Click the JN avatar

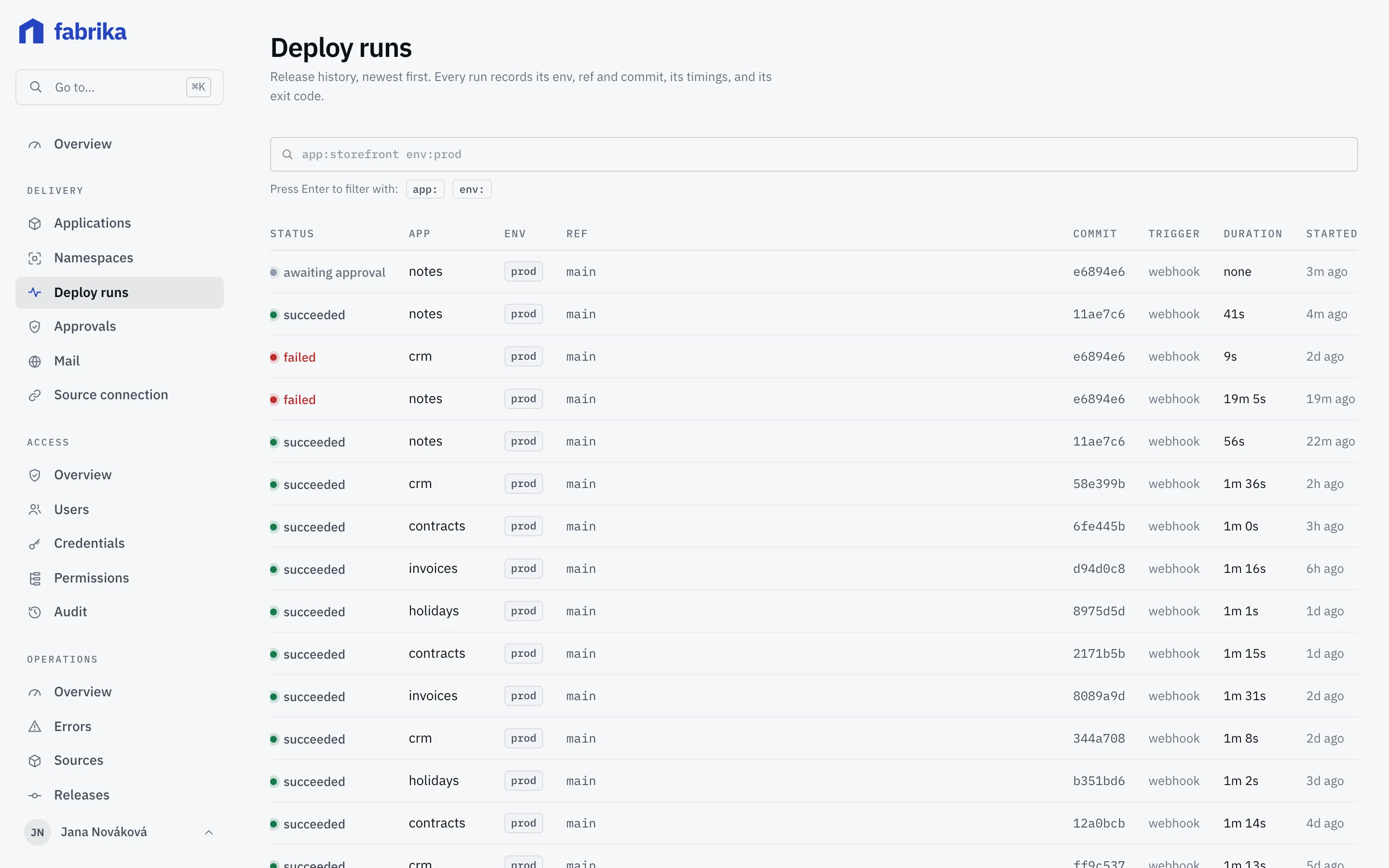[x=37, y=832]
